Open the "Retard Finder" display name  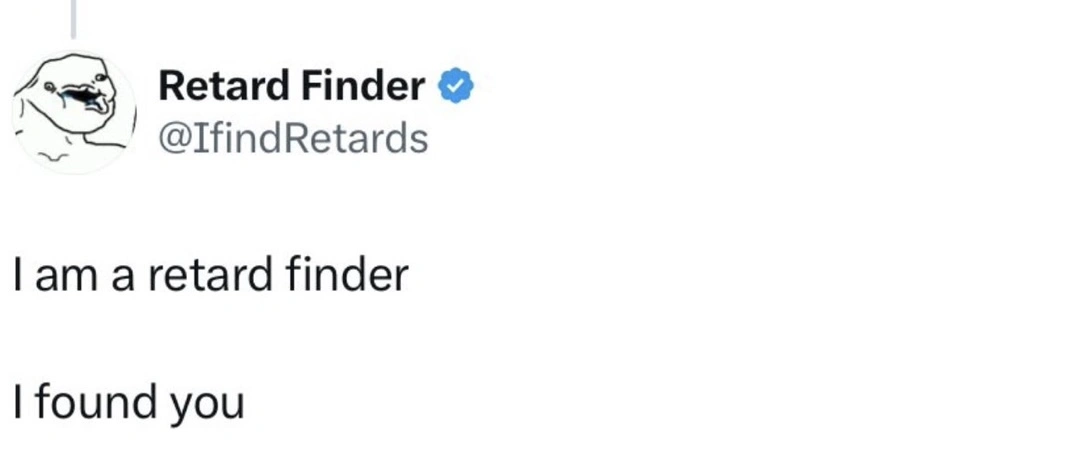pos(292,87)
